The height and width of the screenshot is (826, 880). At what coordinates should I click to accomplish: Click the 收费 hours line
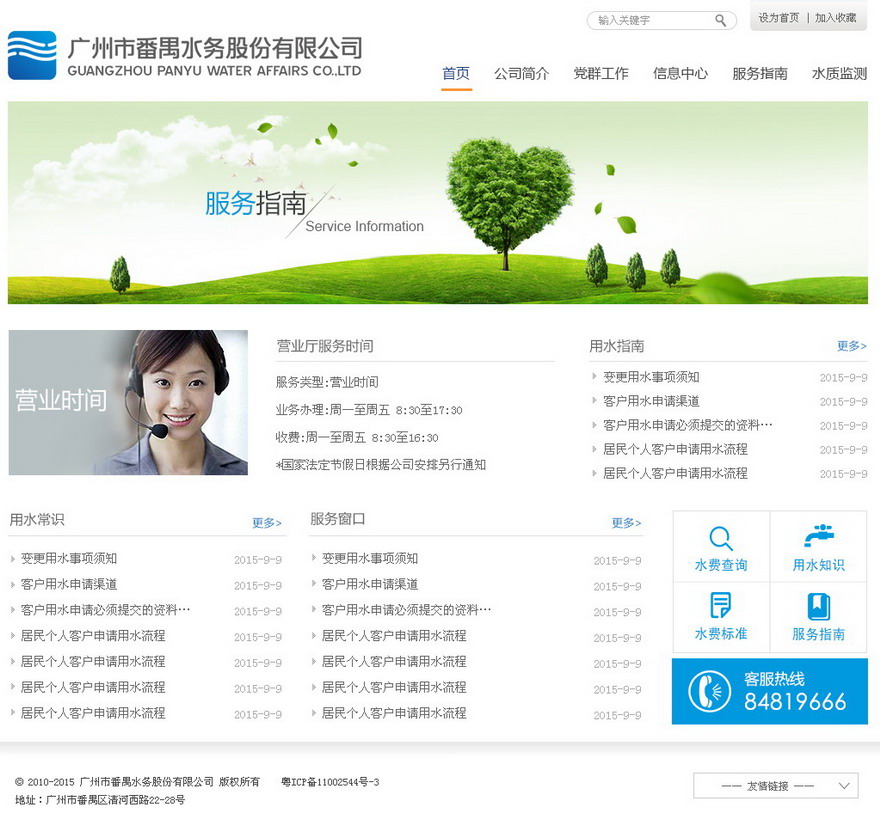click(357, 438)
